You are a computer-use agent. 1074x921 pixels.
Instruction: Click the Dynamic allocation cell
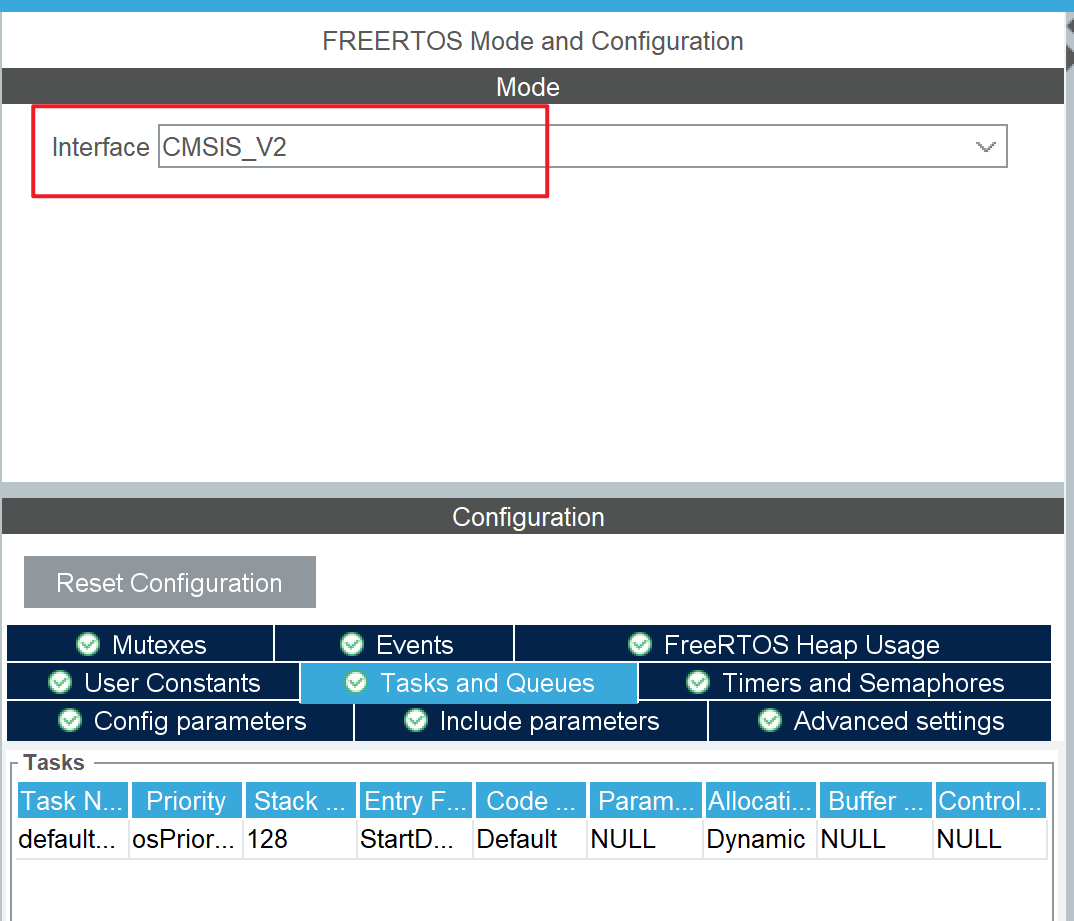pos(757,839)
